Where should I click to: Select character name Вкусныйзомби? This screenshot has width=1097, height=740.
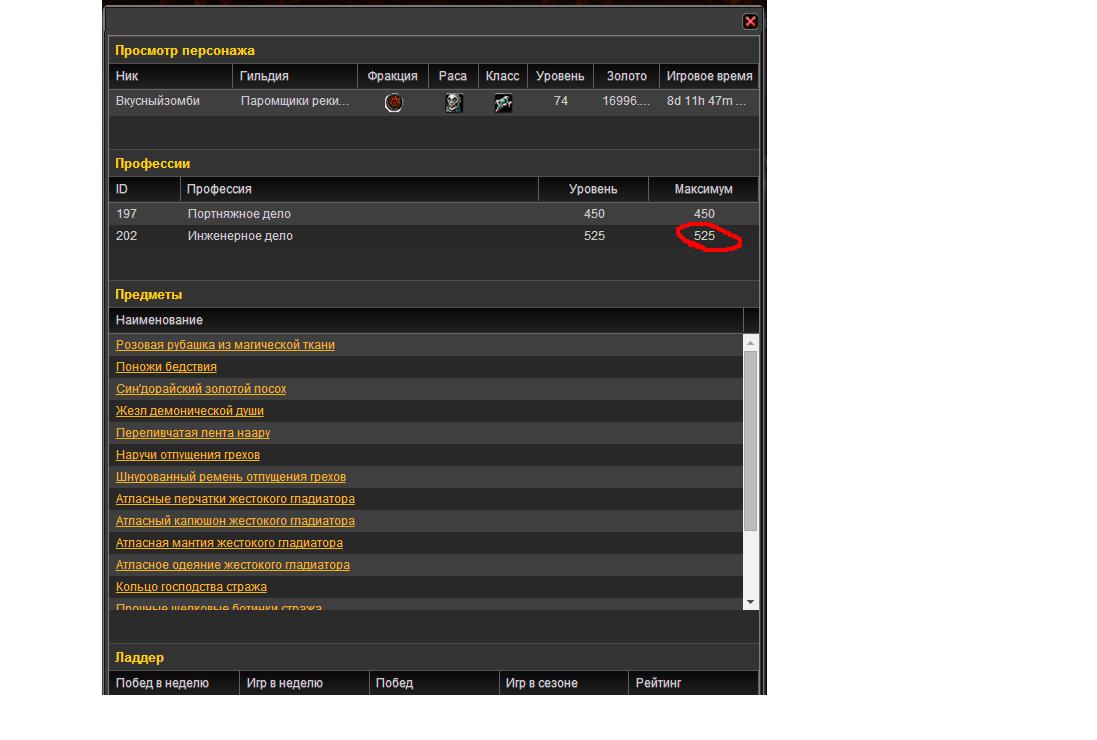[157, 101]
